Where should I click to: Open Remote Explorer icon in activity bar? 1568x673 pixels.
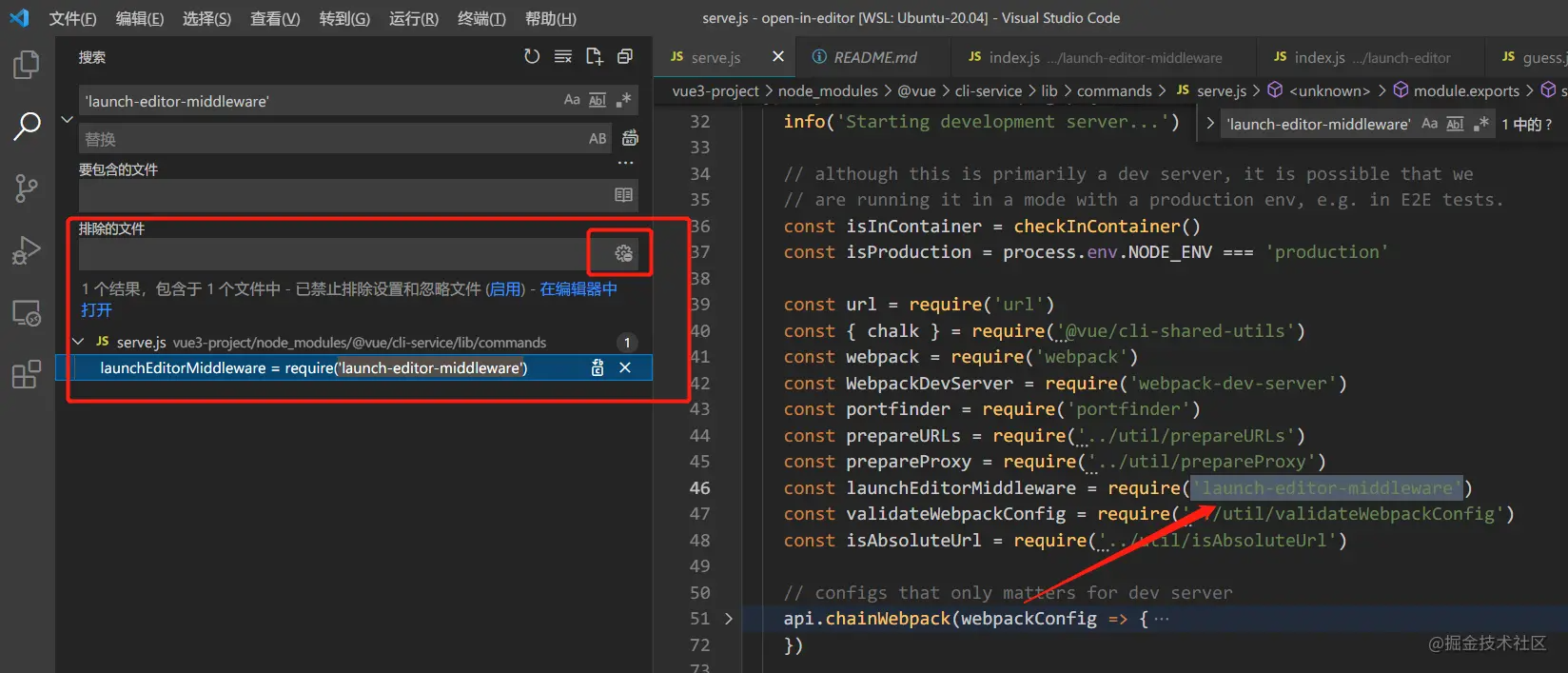27,313
